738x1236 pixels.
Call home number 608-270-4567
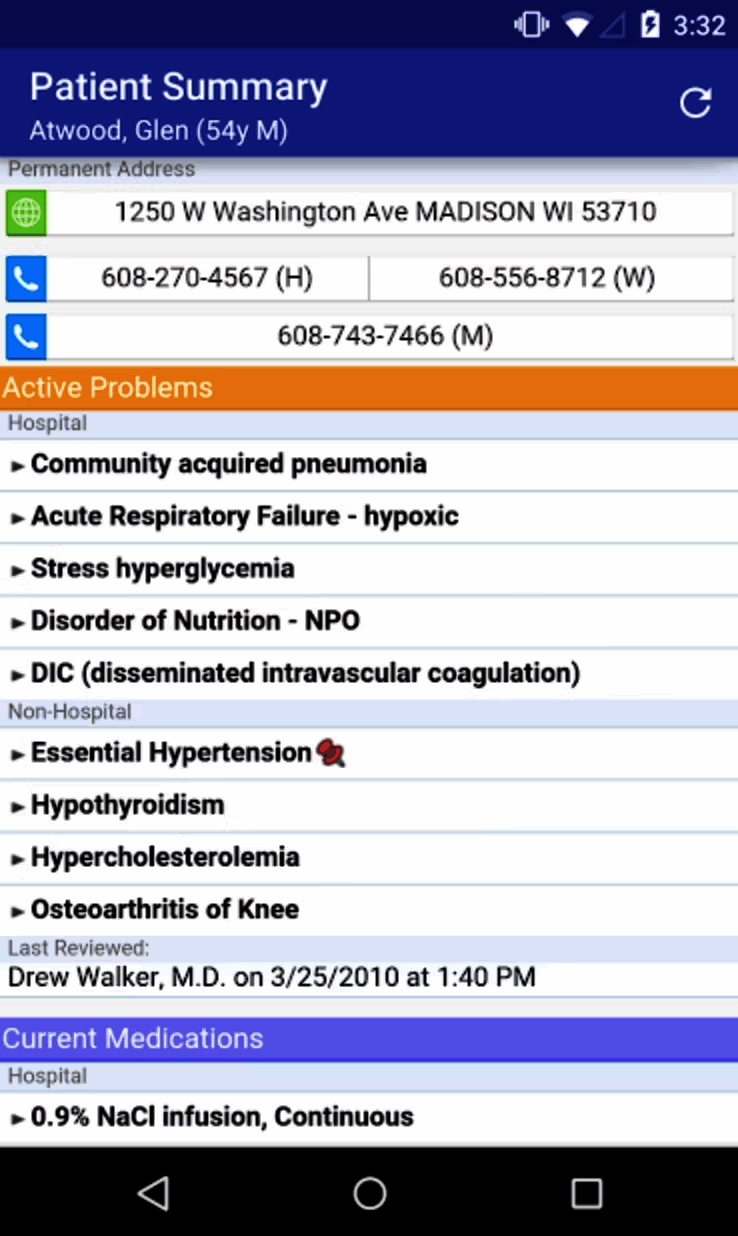tap(207, 278)
